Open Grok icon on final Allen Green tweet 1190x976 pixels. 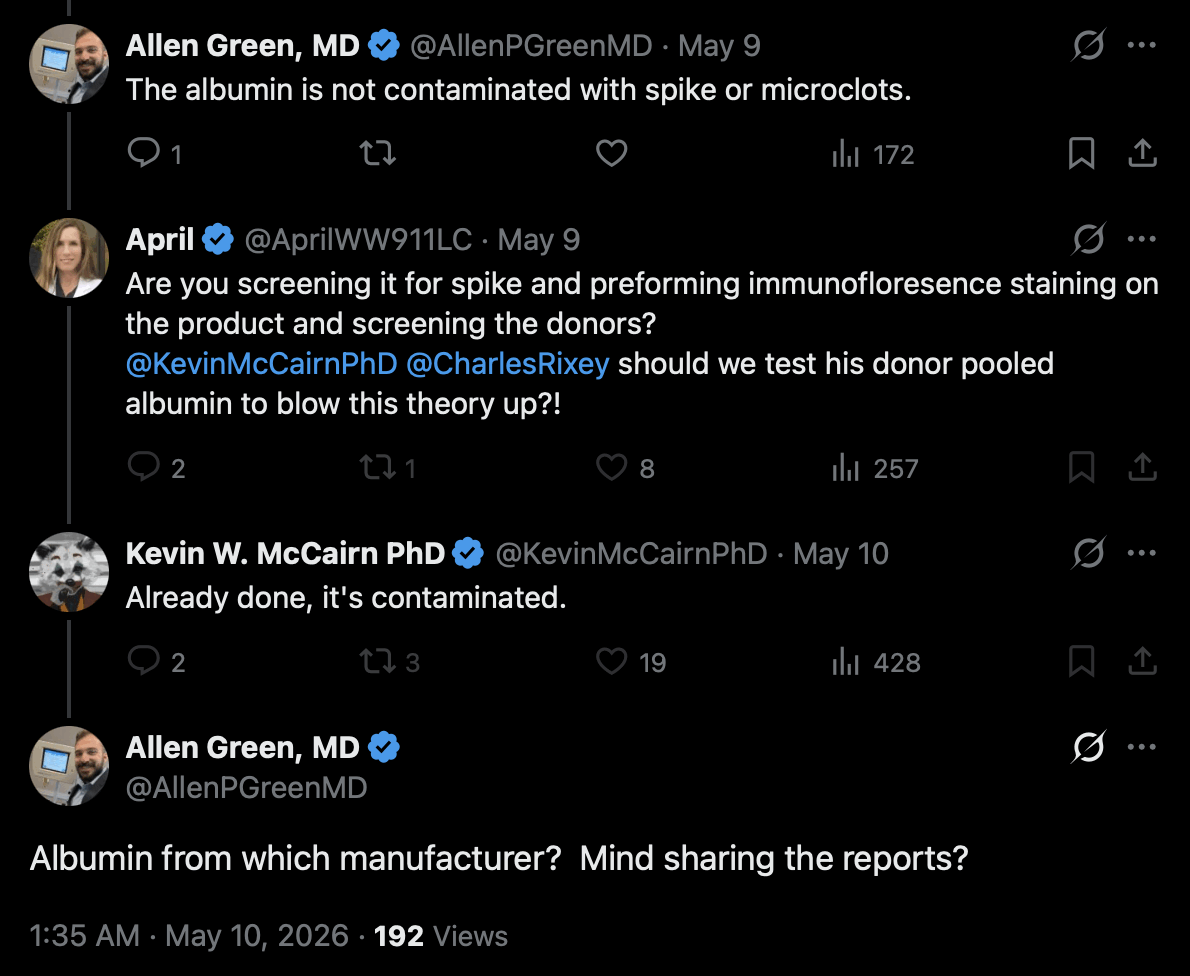click(x=1088, y=747)
